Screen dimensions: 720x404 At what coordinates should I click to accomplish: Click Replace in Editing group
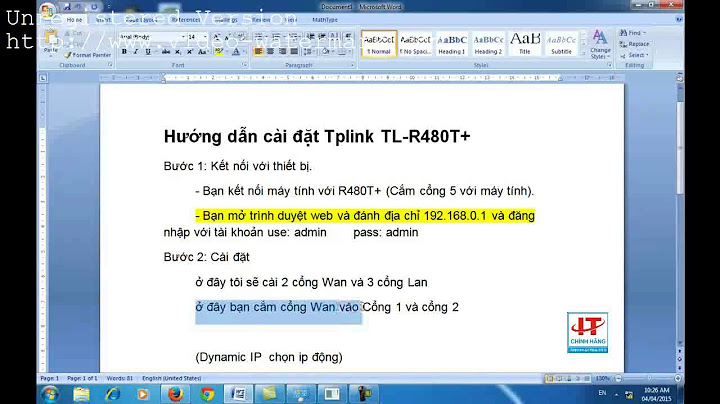point(634,44)
